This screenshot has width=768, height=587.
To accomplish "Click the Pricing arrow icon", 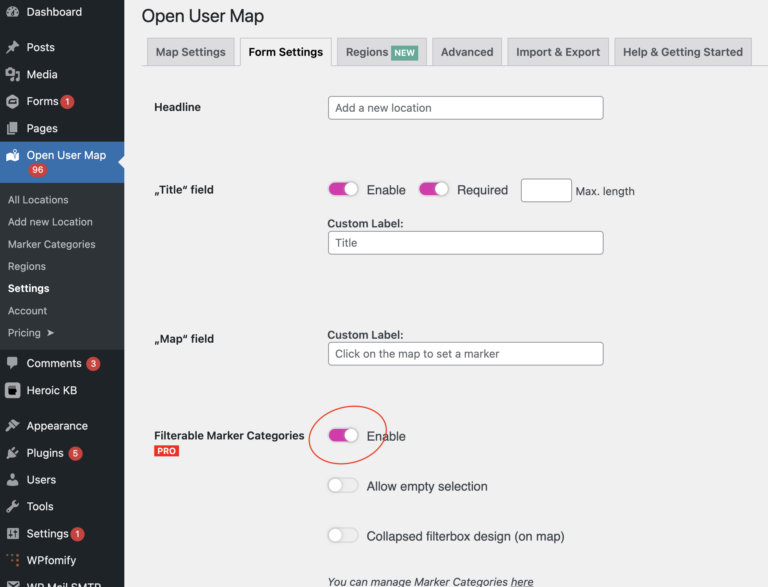I will point(50,333).
